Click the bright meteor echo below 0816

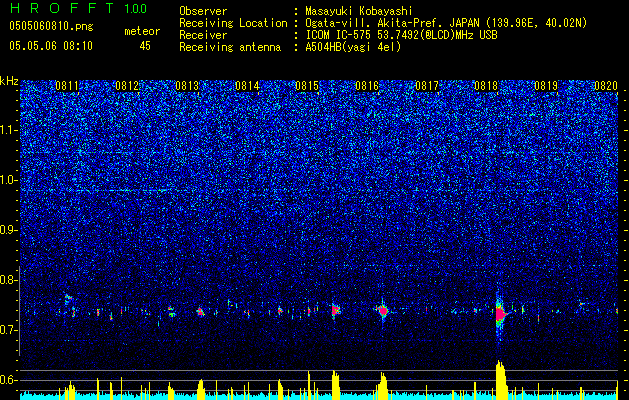pyautogui.click(x=383, y=311)
